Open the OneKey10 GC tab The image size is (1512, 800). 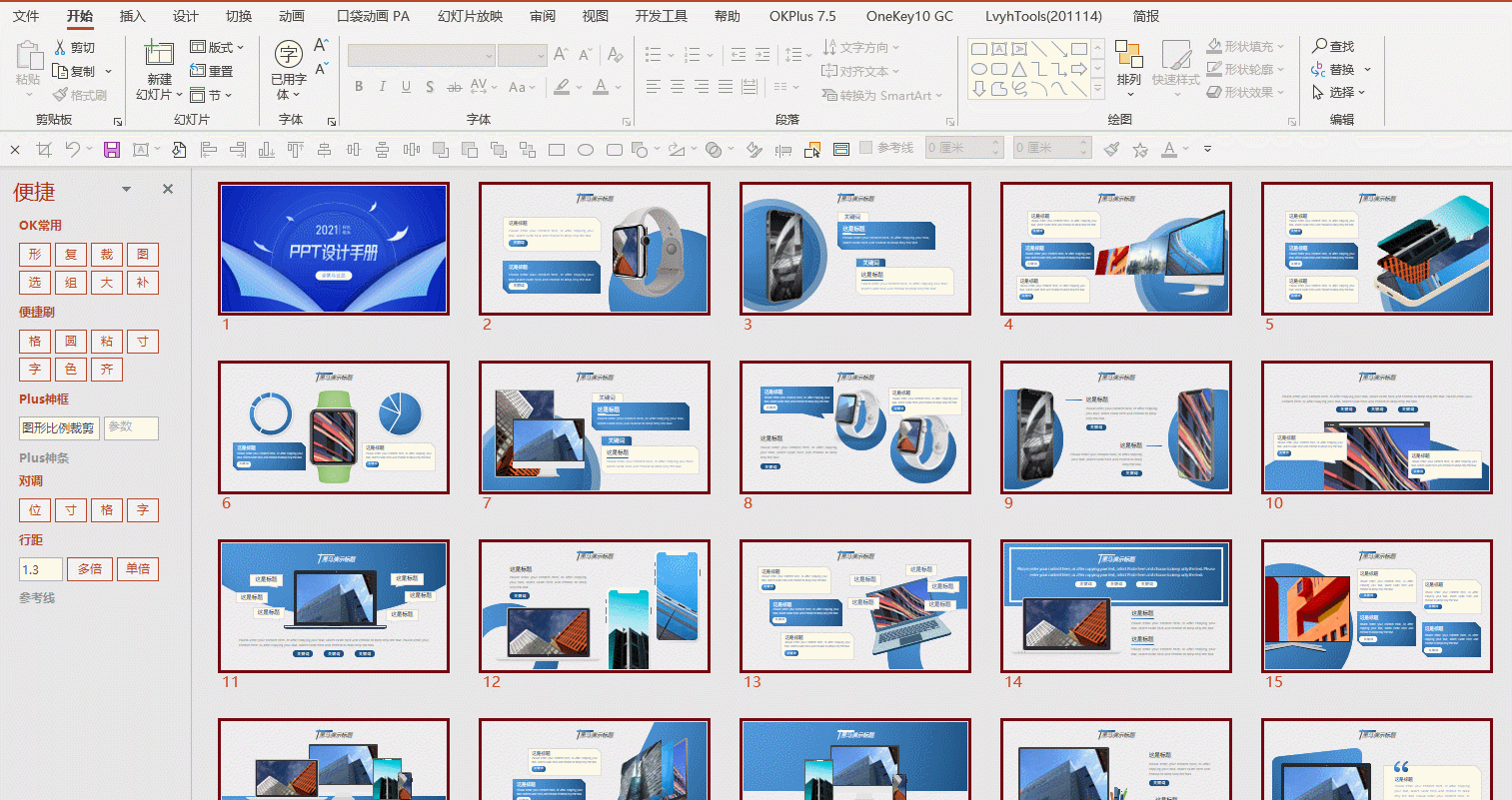(x=909, y=16)
